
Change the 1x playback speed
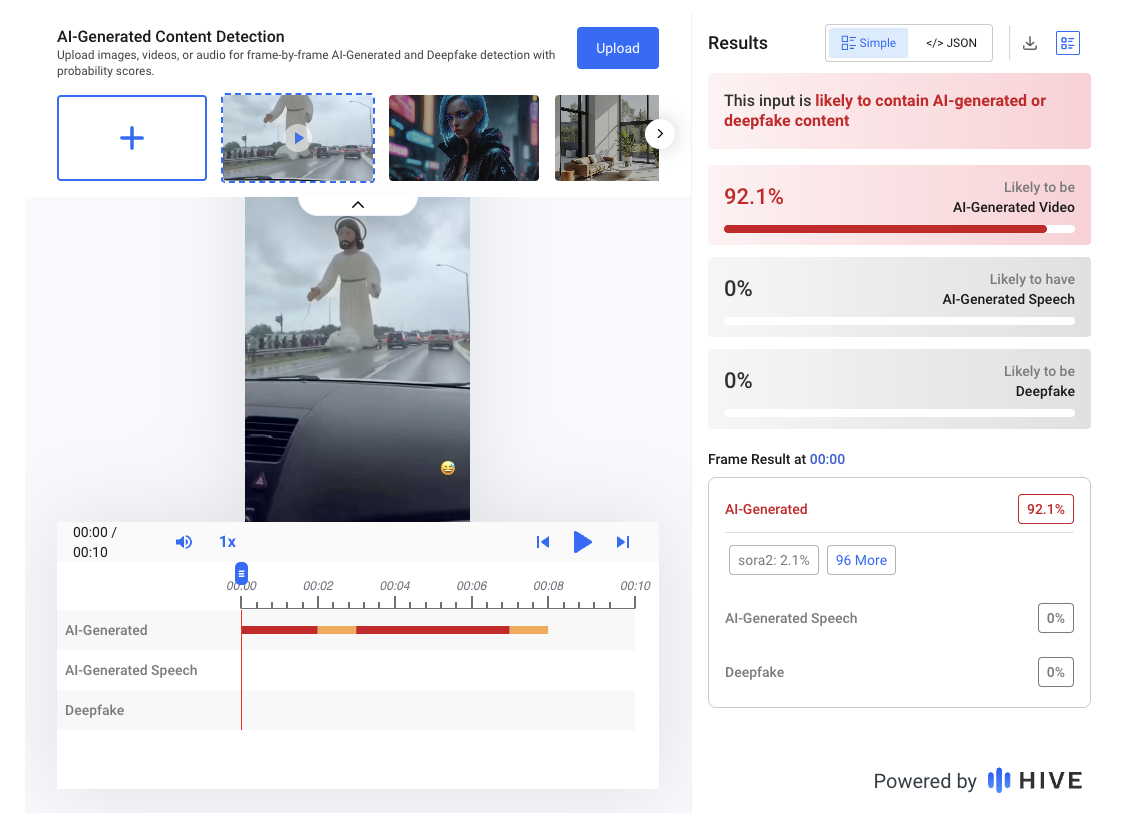tap(227, 542)
